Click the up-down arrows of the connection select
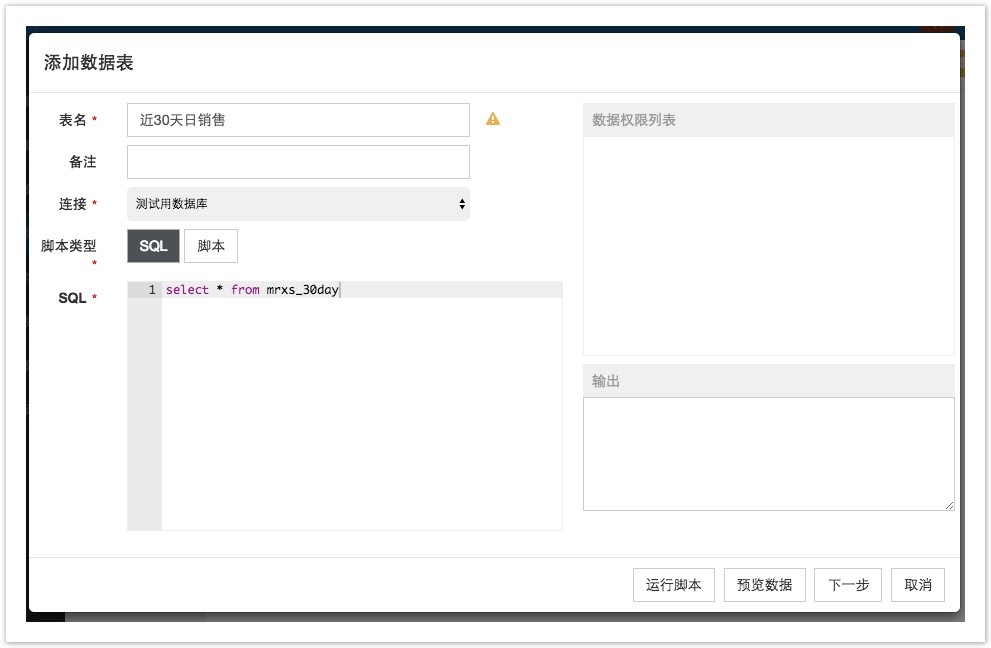Screen dimensions: 991x648 (462, 204)
